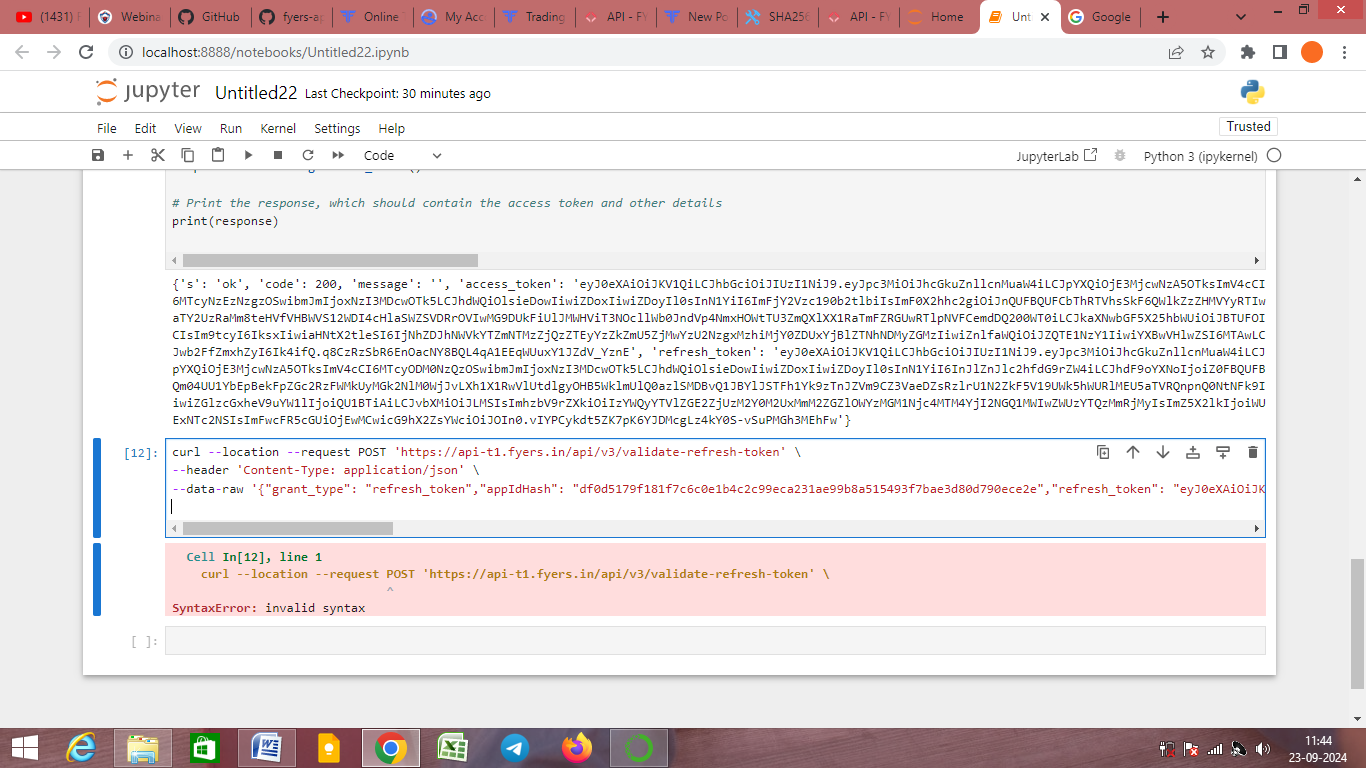
Task: Open Telegram from taskbar
Action: 515,747
